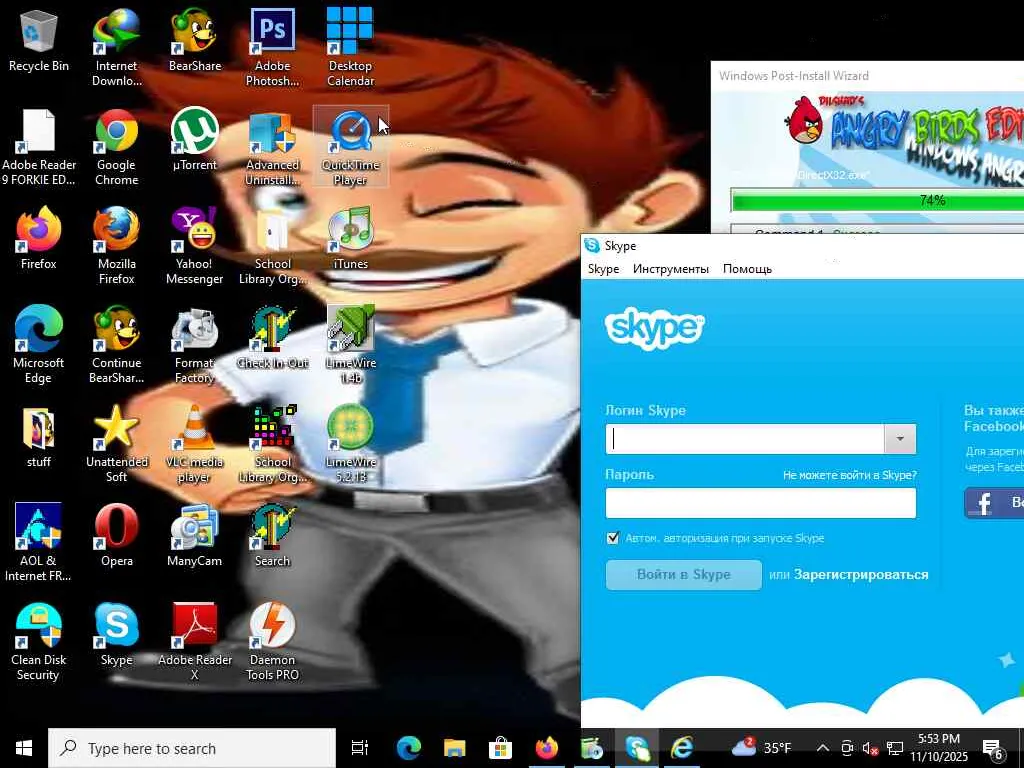Open the Помощь menu

[x=747, y=269]
